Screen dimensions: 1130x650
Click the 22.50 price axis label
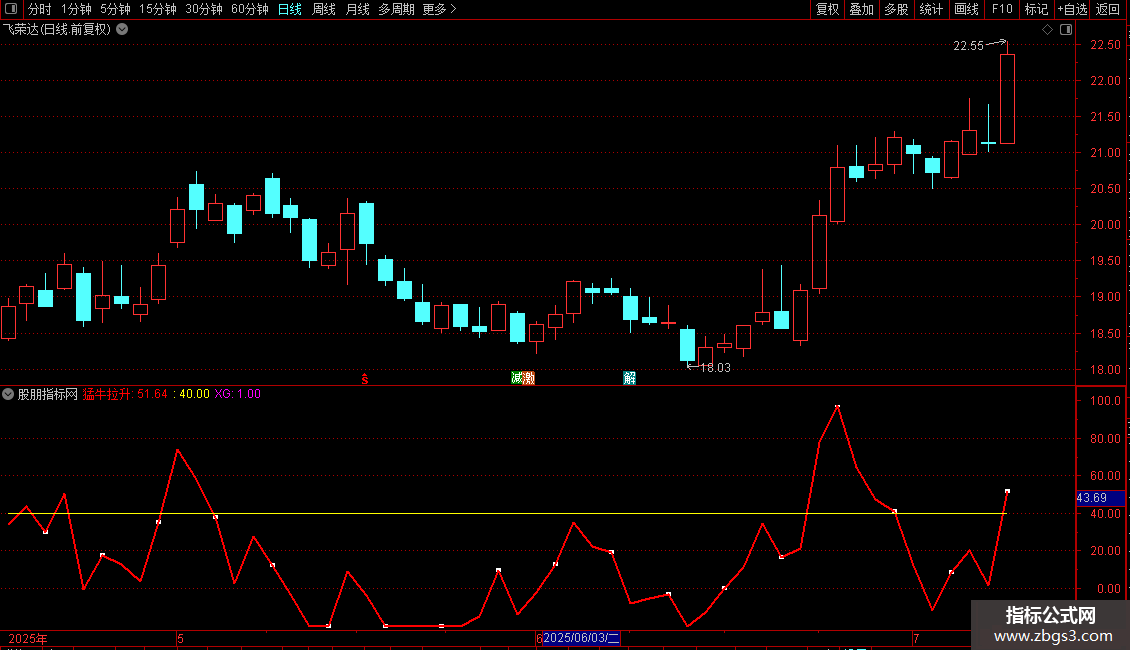(1105, 45)
